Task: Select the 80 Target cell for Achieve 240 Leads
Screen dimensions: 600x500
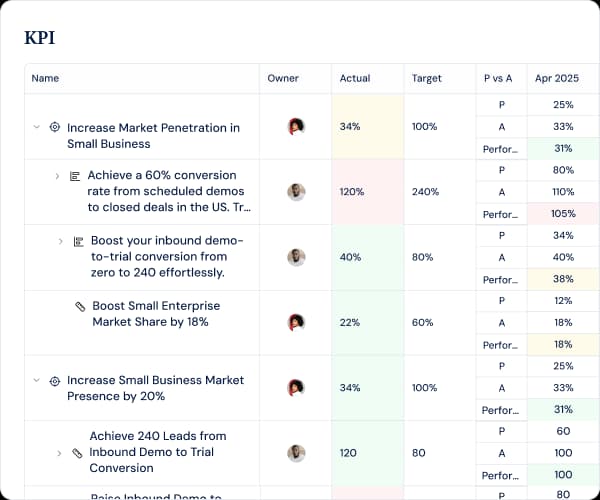Action: tap(440, 453)
